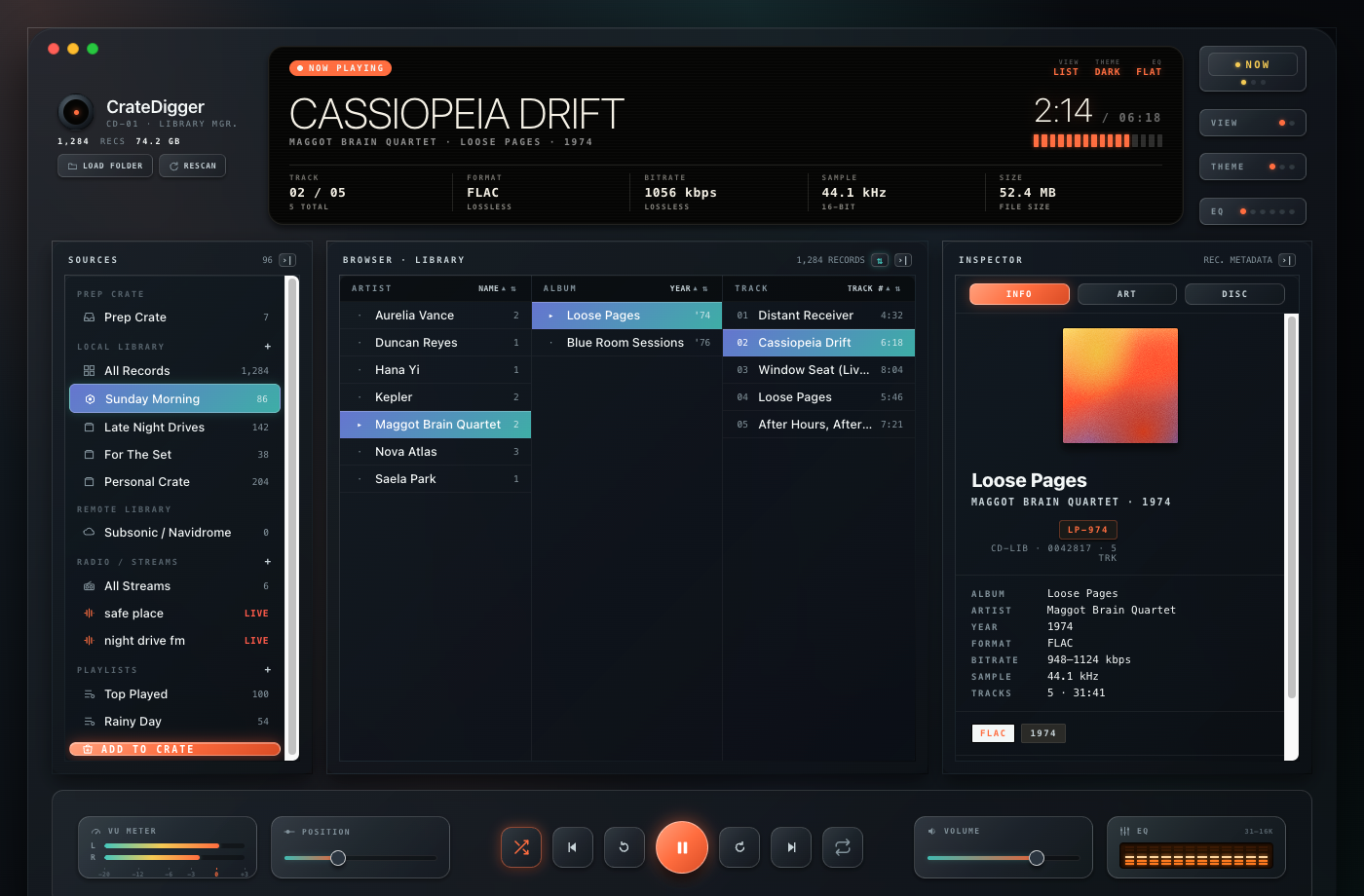Open the All Records grid icon
Viewport: 1364px width, 896px height.
[x=89, y=371]
